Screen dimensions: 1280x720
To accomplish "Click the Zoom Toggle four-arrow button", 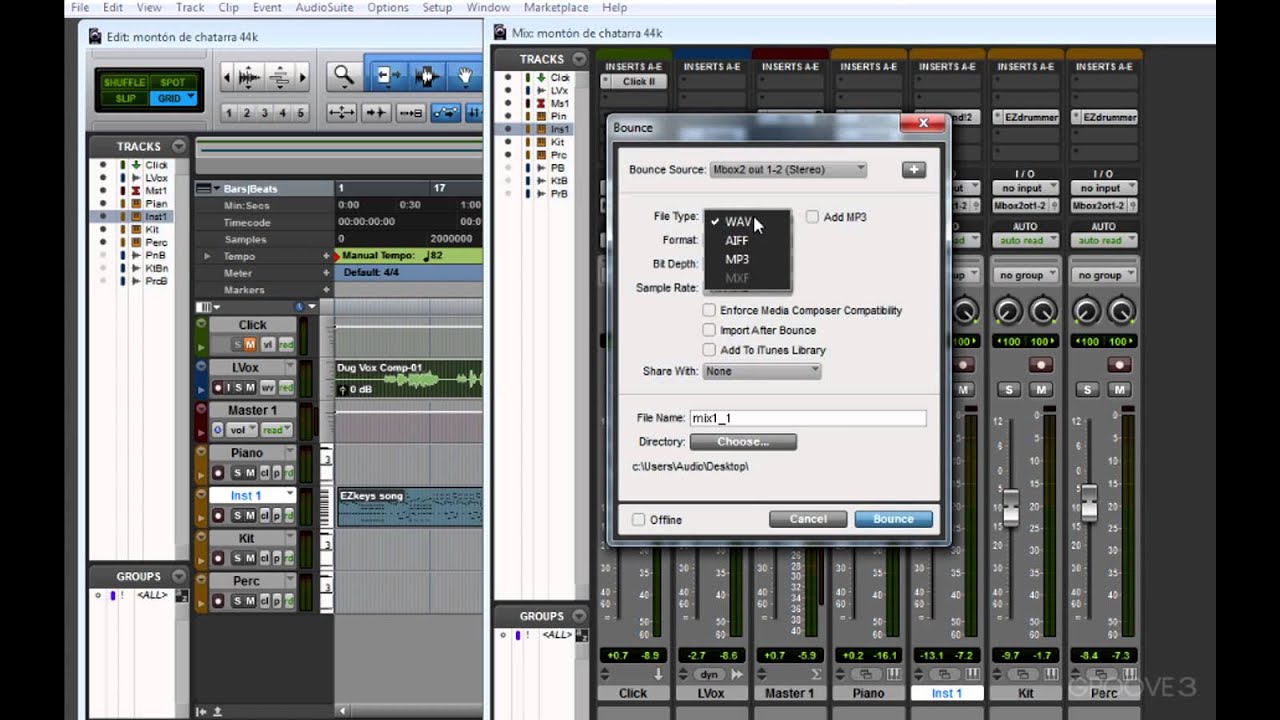I will coord(342,113).
